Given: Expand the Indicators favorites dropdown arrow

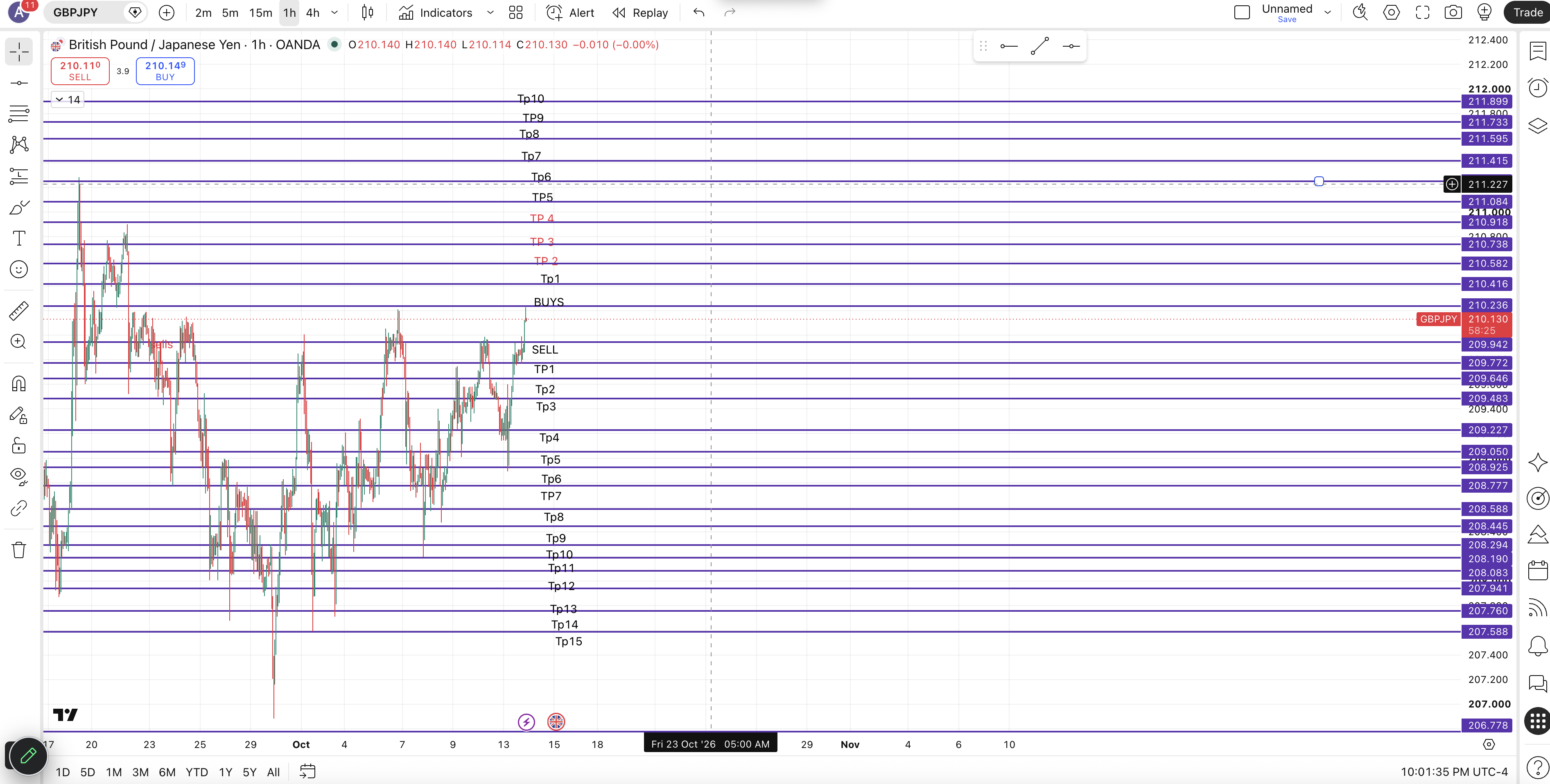Looking at the screenshot, I should [x=490, y=13].
